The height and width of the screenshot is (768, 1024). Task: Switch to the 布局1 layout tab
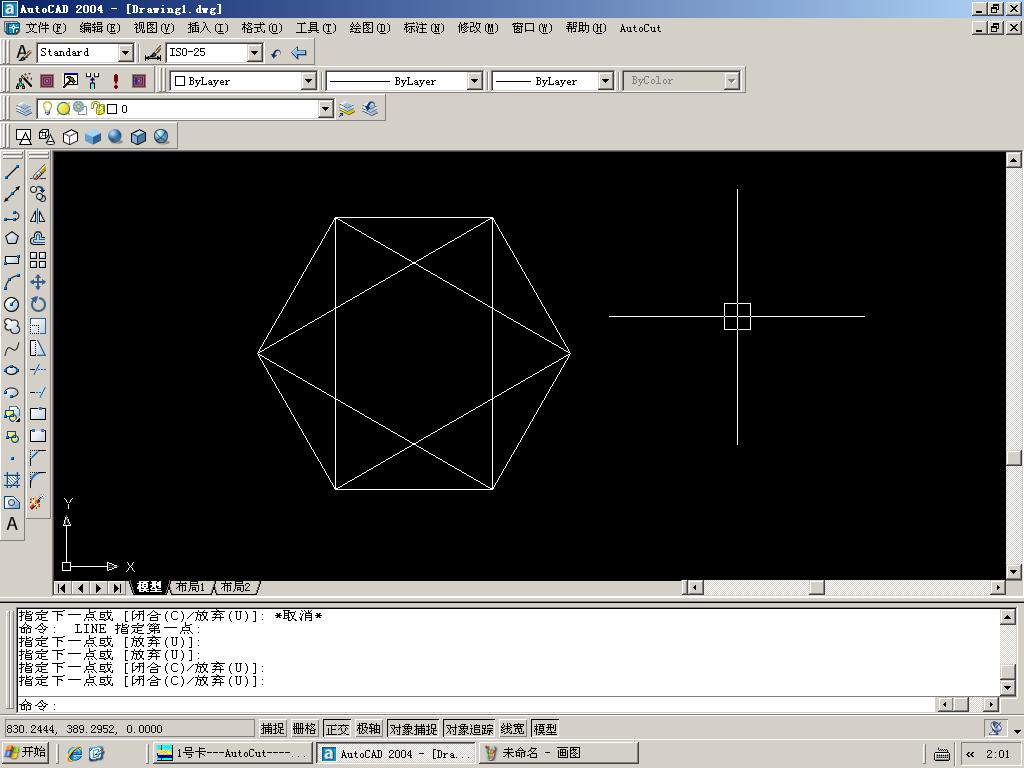point(190,587)
